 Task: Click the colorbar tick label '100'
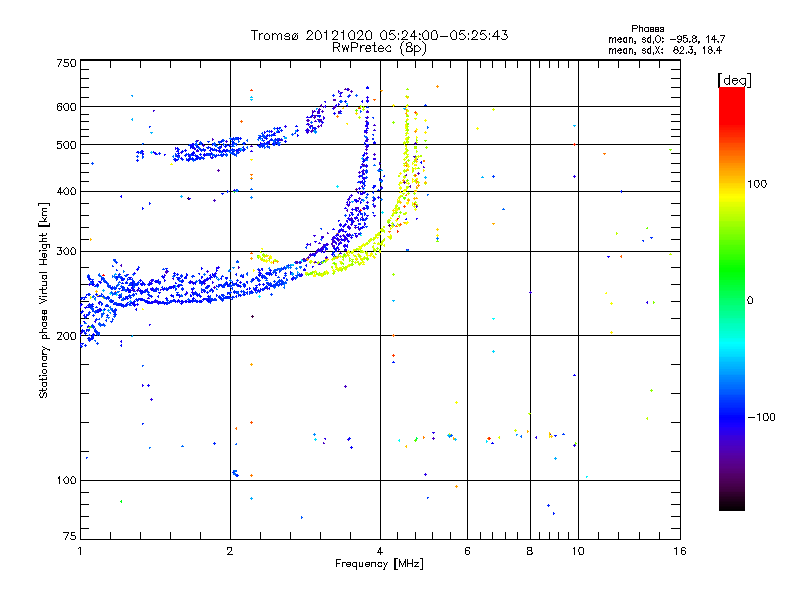pos(757,184)
